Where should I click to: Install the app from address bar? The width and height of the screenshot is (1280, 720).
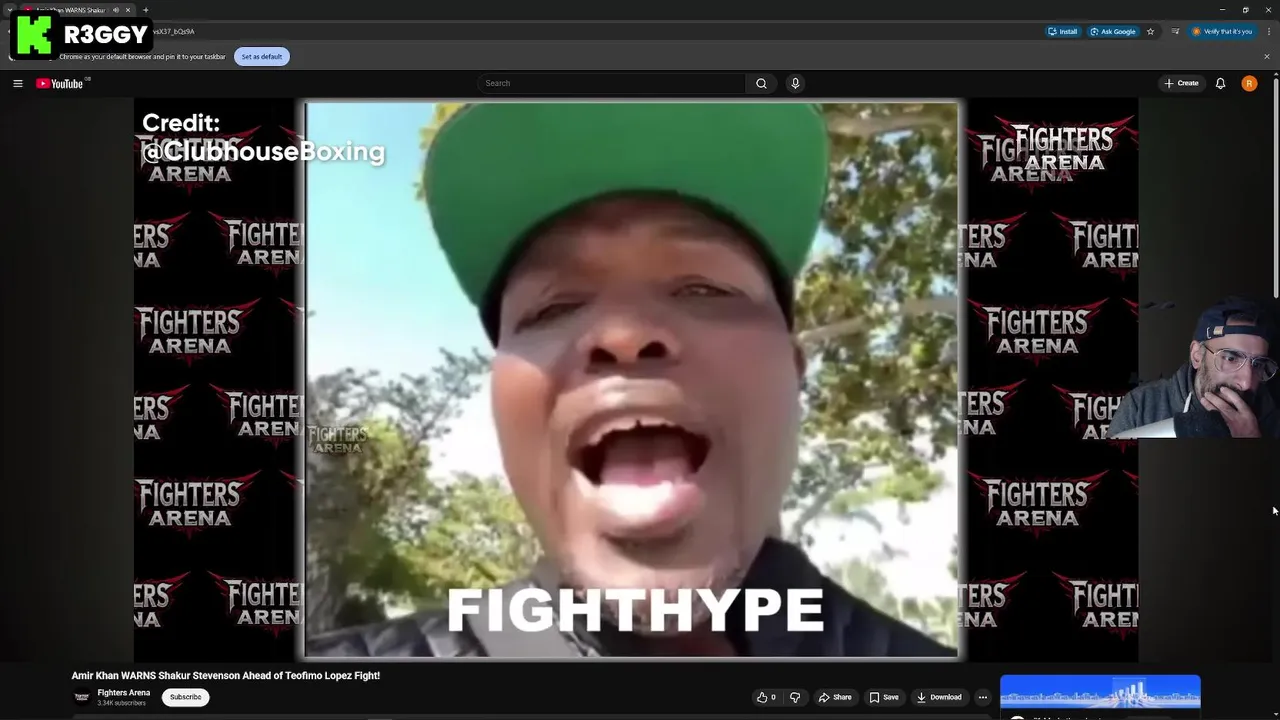1062,31
